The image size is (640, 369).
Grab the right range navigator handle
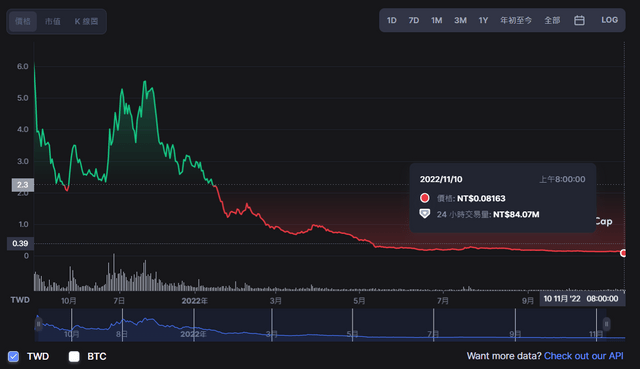pyautogui.click(x=607, y=324)
